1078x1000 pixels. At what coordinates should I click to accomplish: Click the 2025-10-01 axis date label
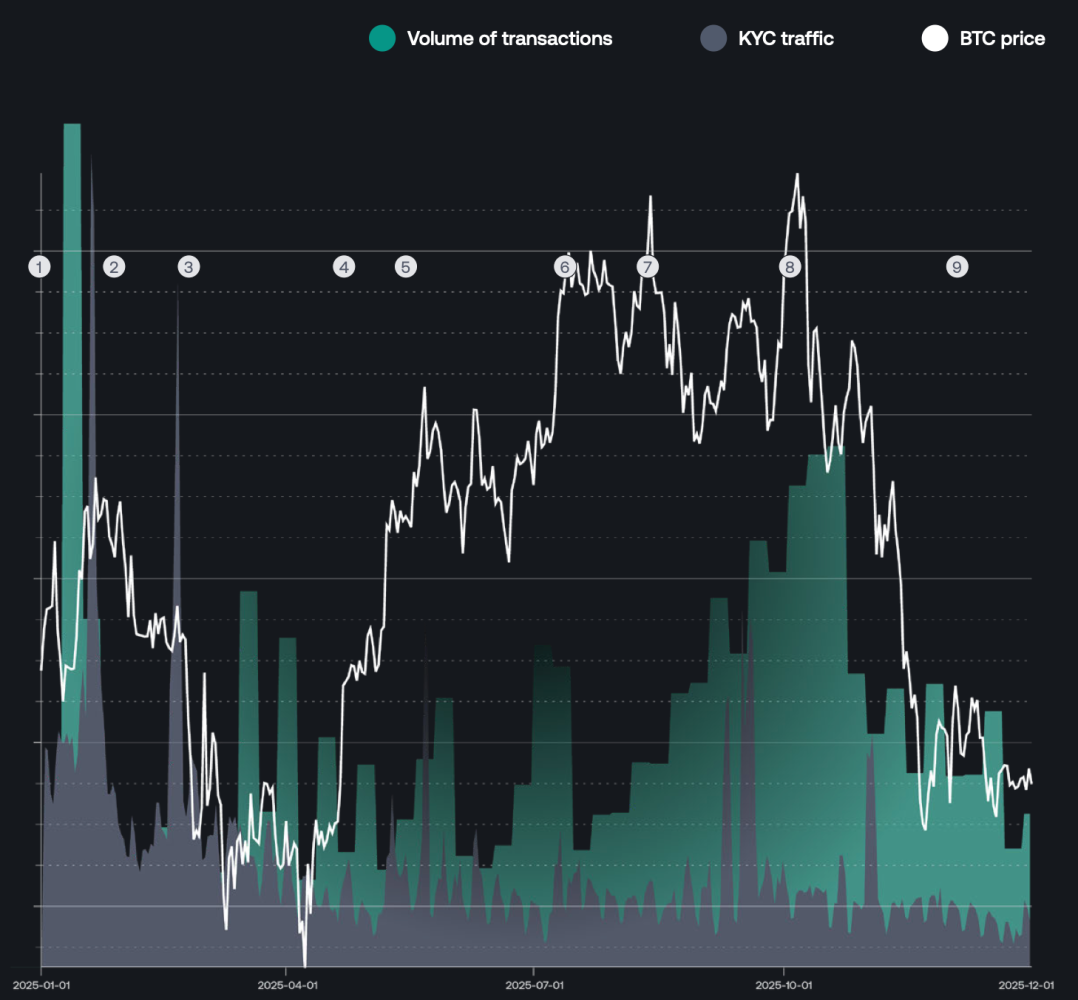(784, 985)
